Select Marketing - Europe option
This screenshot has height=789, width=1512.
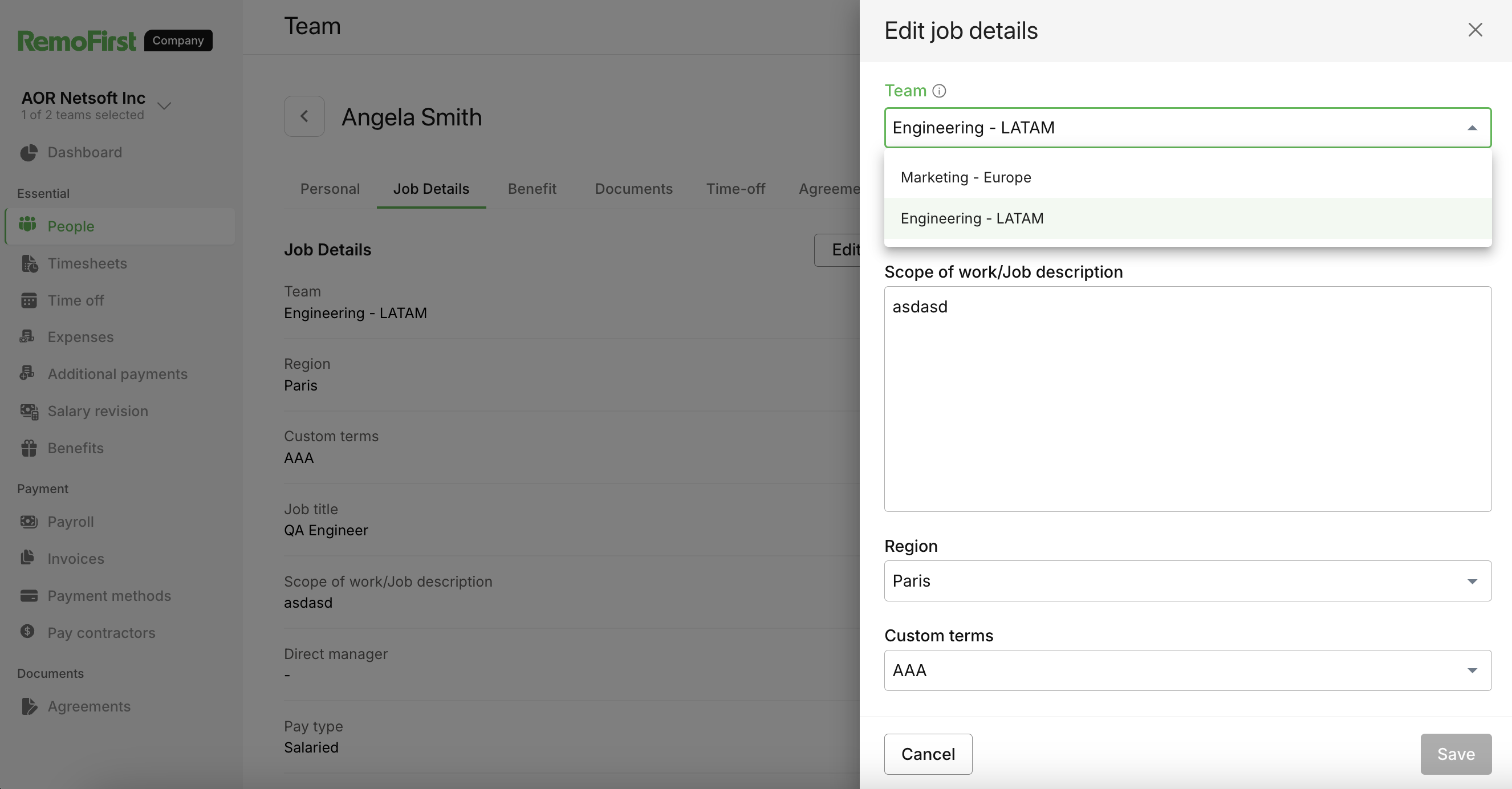click(1188, 177)
